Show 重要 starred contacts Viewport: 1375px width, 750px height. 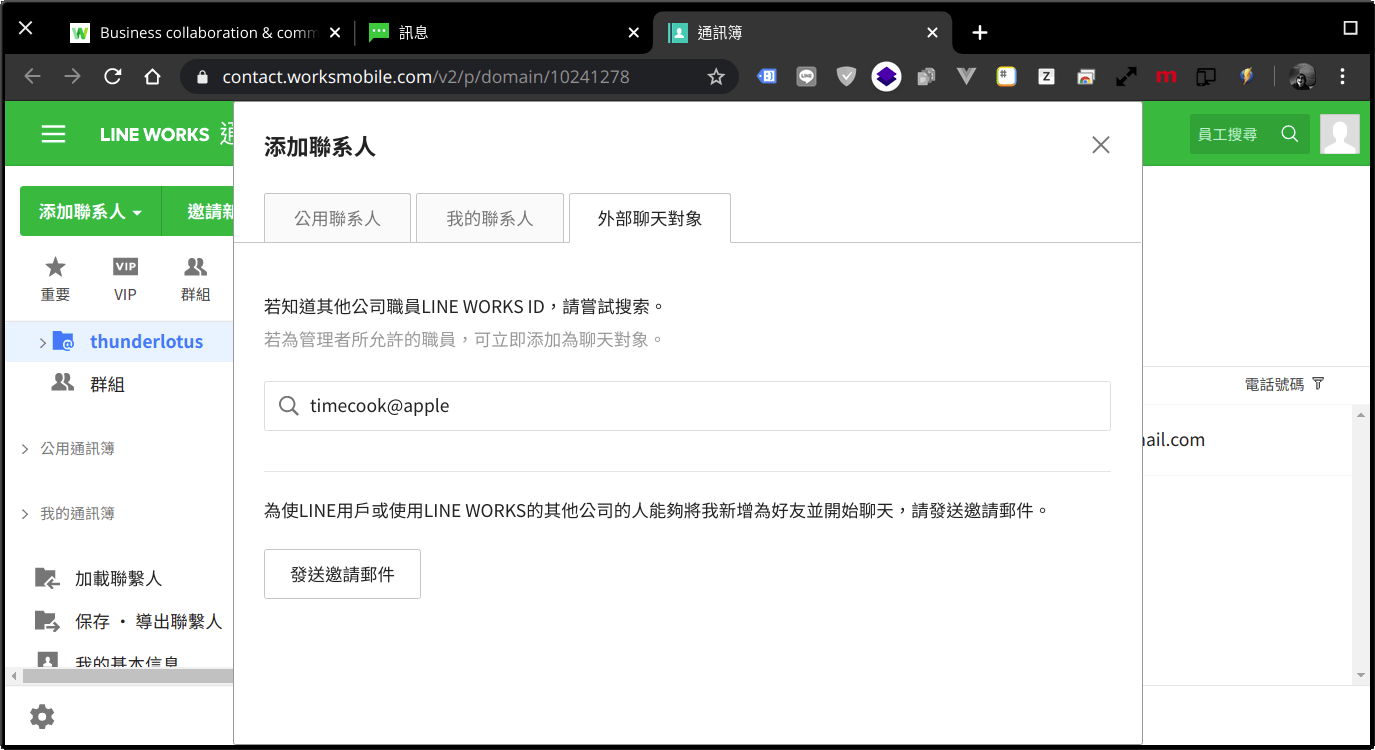click(56, 279)
